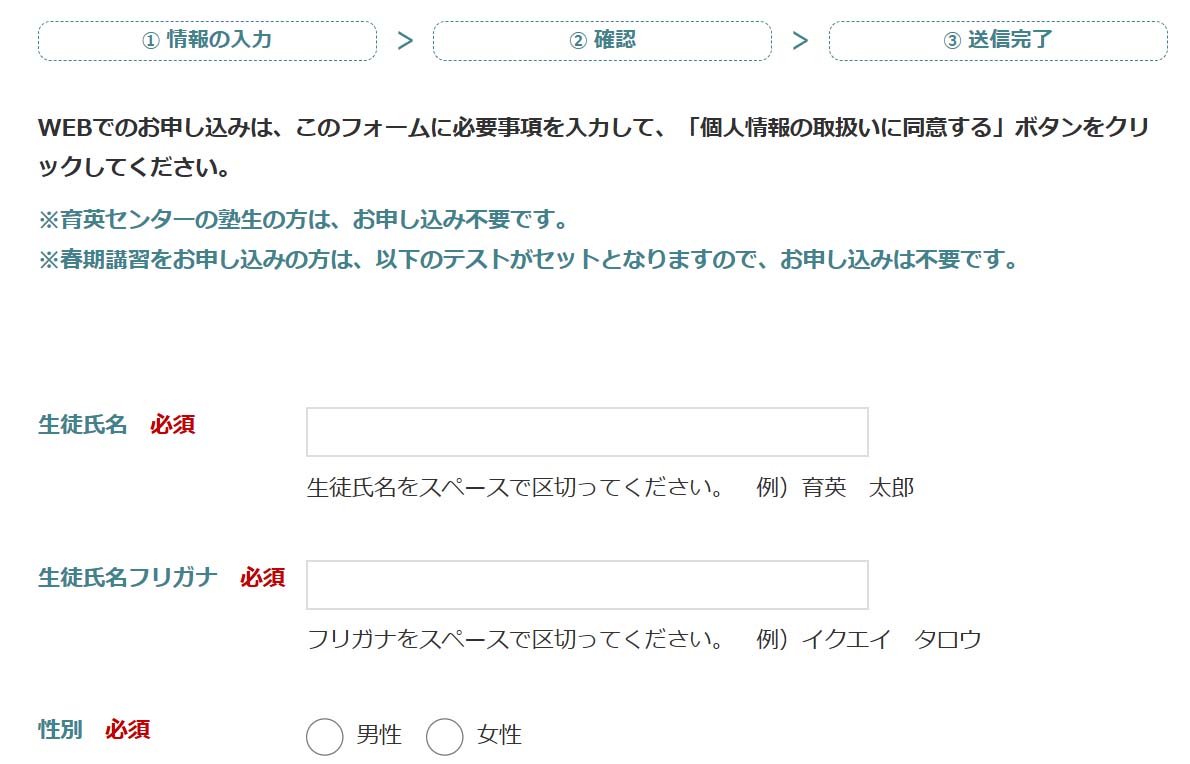Viewport: 1190px width, 764px height.
Task: Select the 男性 radio button
Action: pyautogui.click(x=325, y=737)
